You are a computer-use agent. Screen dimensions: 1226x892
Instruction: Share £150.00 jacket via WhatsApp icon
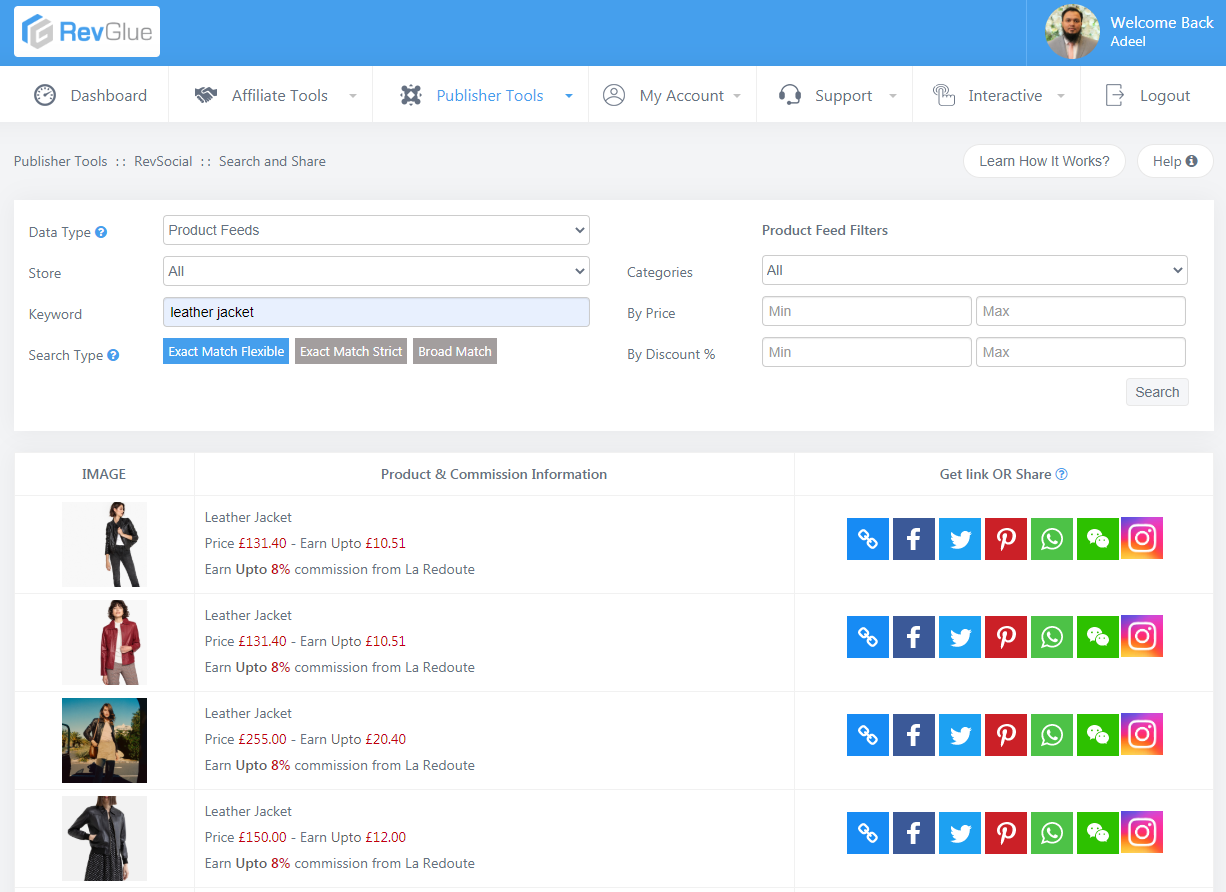click(1052, 833)
